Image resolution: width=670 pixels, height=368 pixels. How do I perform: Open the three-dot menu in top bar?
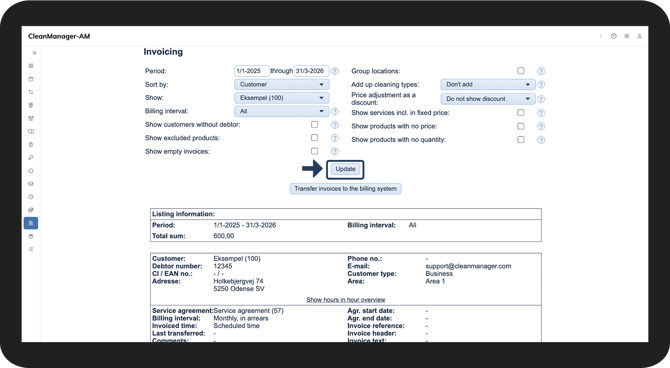pos(600,36)
